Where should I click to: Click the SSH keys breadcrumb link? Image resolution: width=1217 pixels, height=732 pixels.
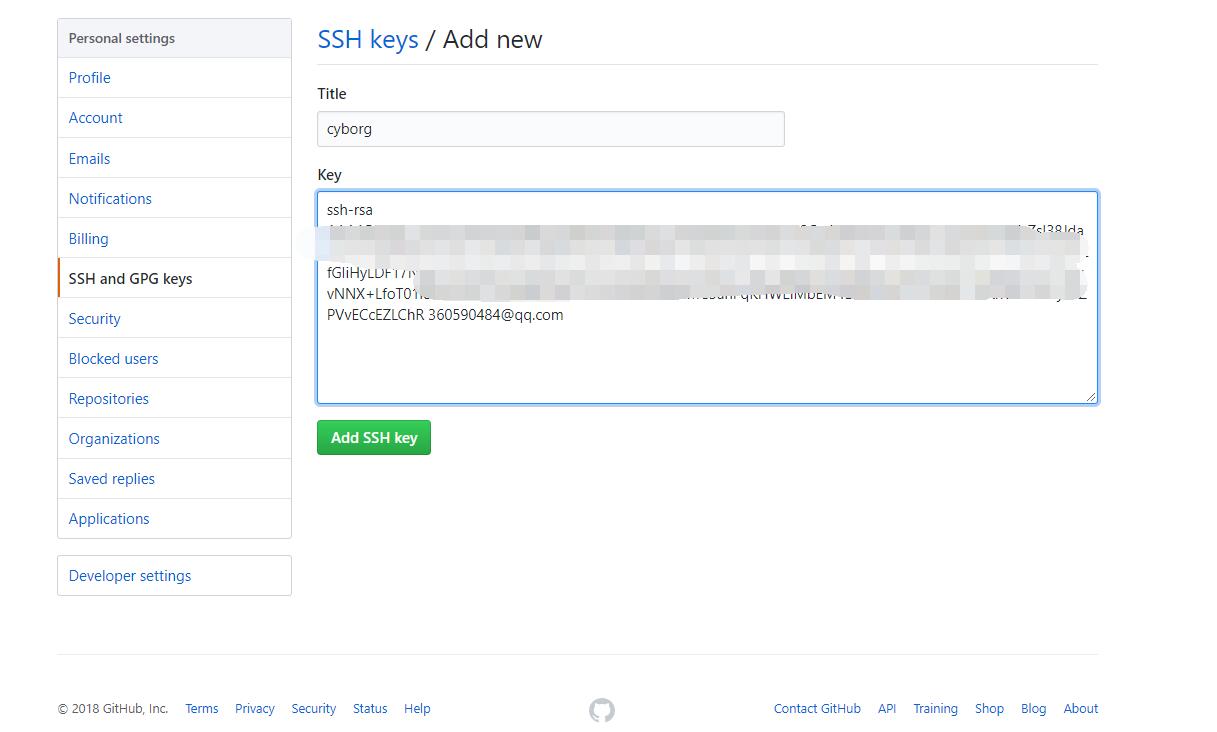pos(368,40)
